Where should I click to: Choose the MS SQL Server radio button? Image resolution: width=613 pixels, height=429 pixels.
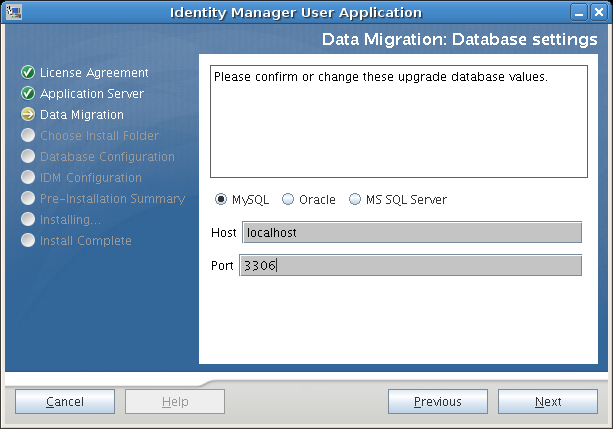355,199
